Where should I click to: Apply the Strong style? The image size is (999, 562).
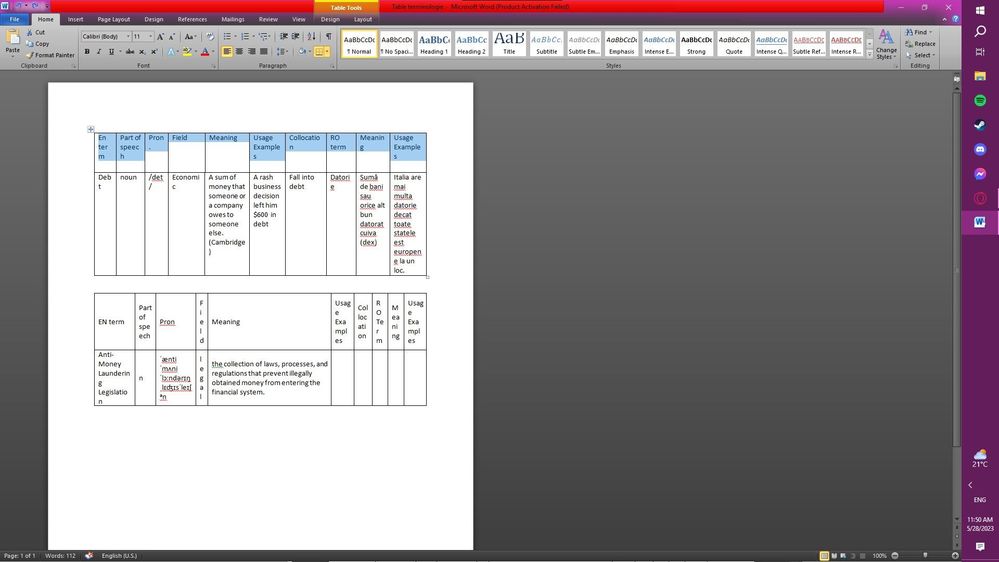coord(696,43)
